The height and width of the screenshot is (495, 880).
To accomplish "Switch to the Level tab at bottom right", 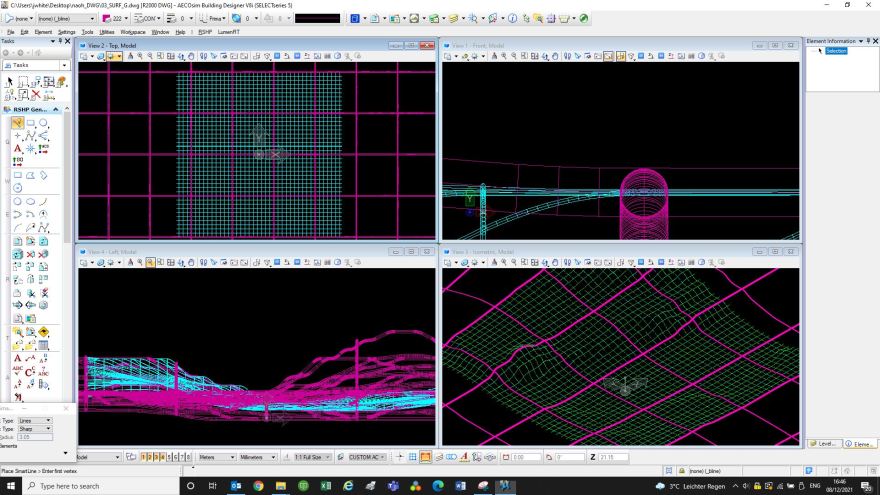I will point(823,443).
